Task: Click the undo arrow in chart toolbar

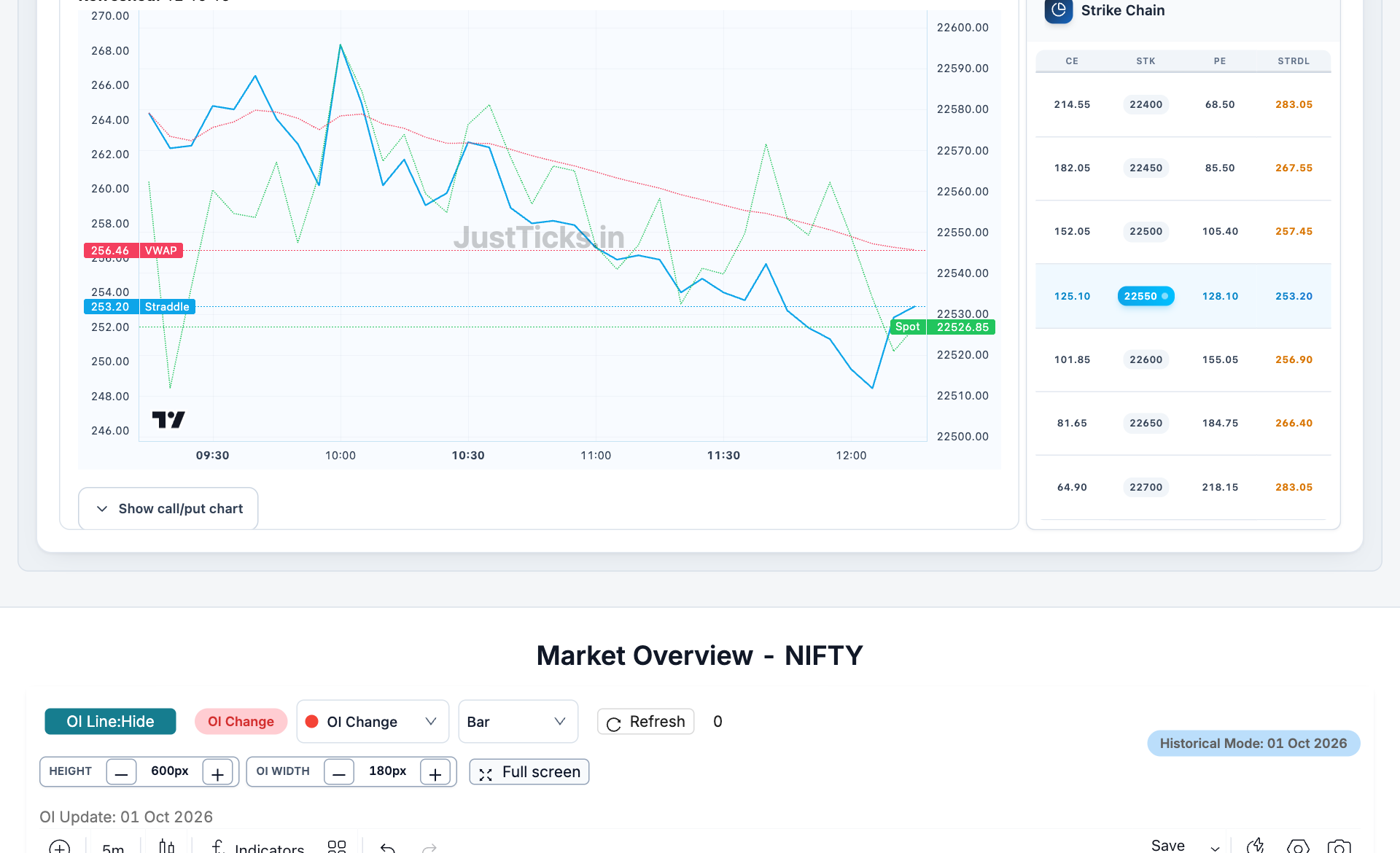Action: click(x=388, y=847)
